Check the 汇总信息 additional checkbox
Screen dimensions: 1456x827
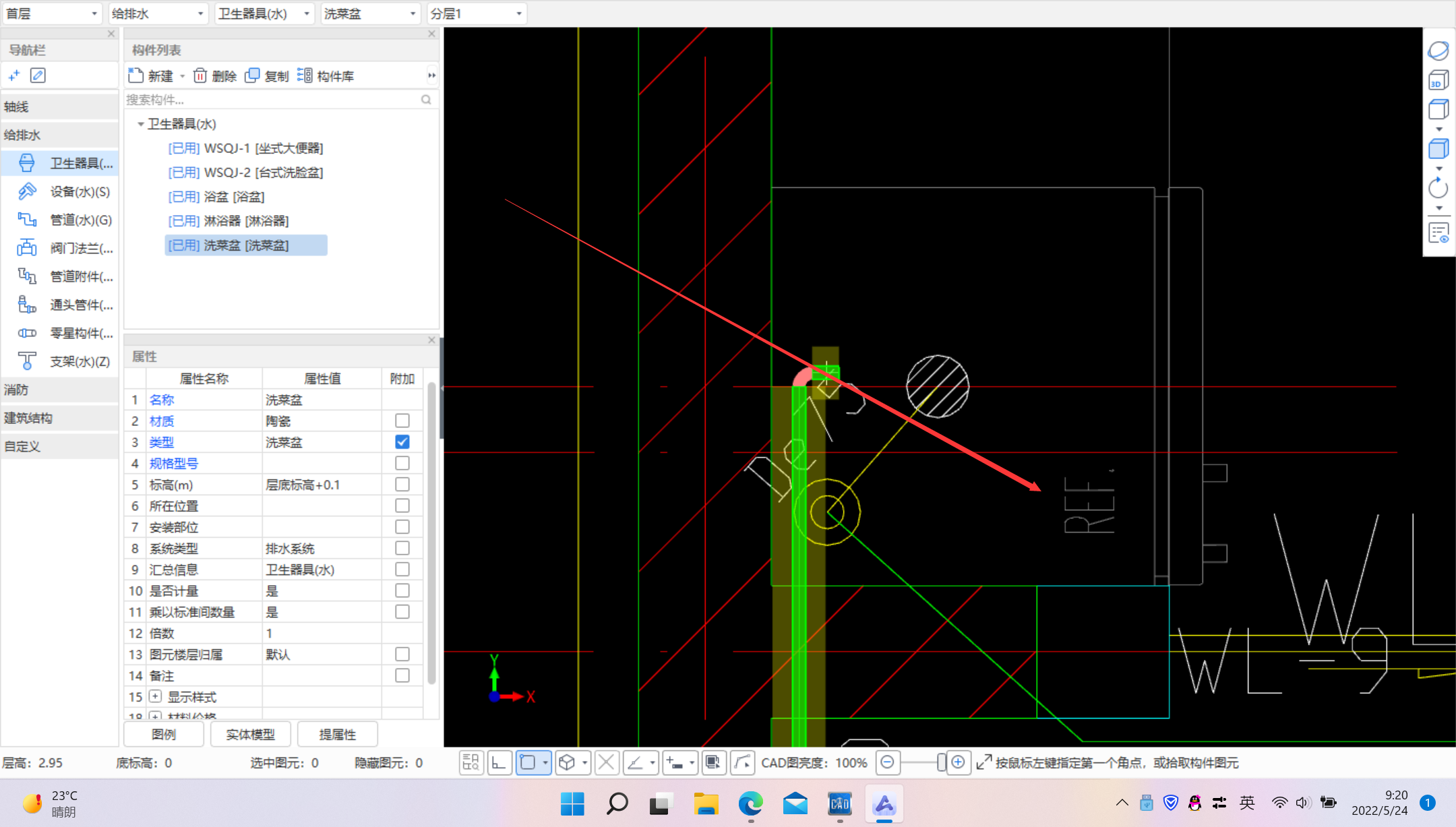point(402,570)
